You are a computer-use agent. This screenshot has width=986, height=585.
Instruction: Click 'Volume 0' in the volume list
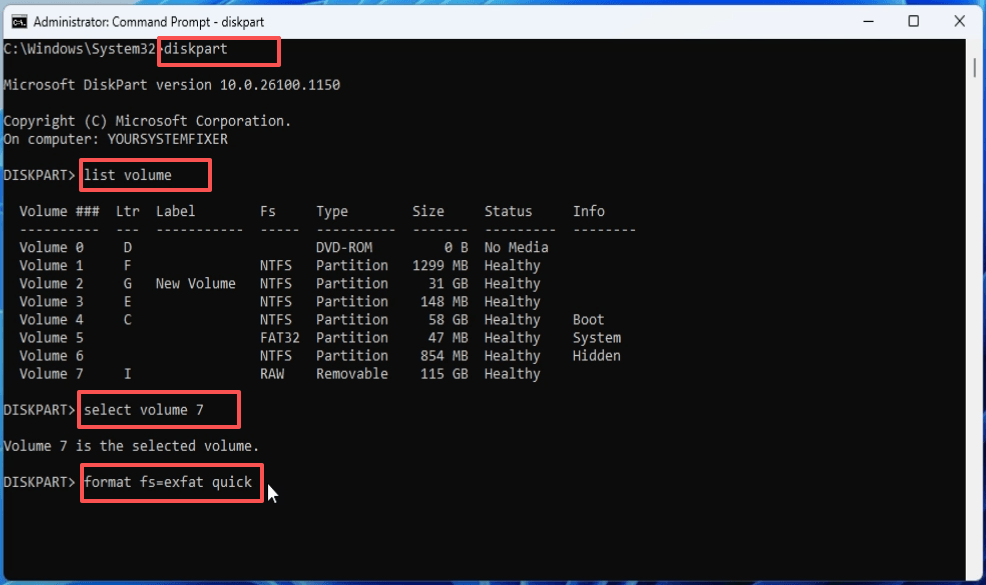tap(51, 247)
